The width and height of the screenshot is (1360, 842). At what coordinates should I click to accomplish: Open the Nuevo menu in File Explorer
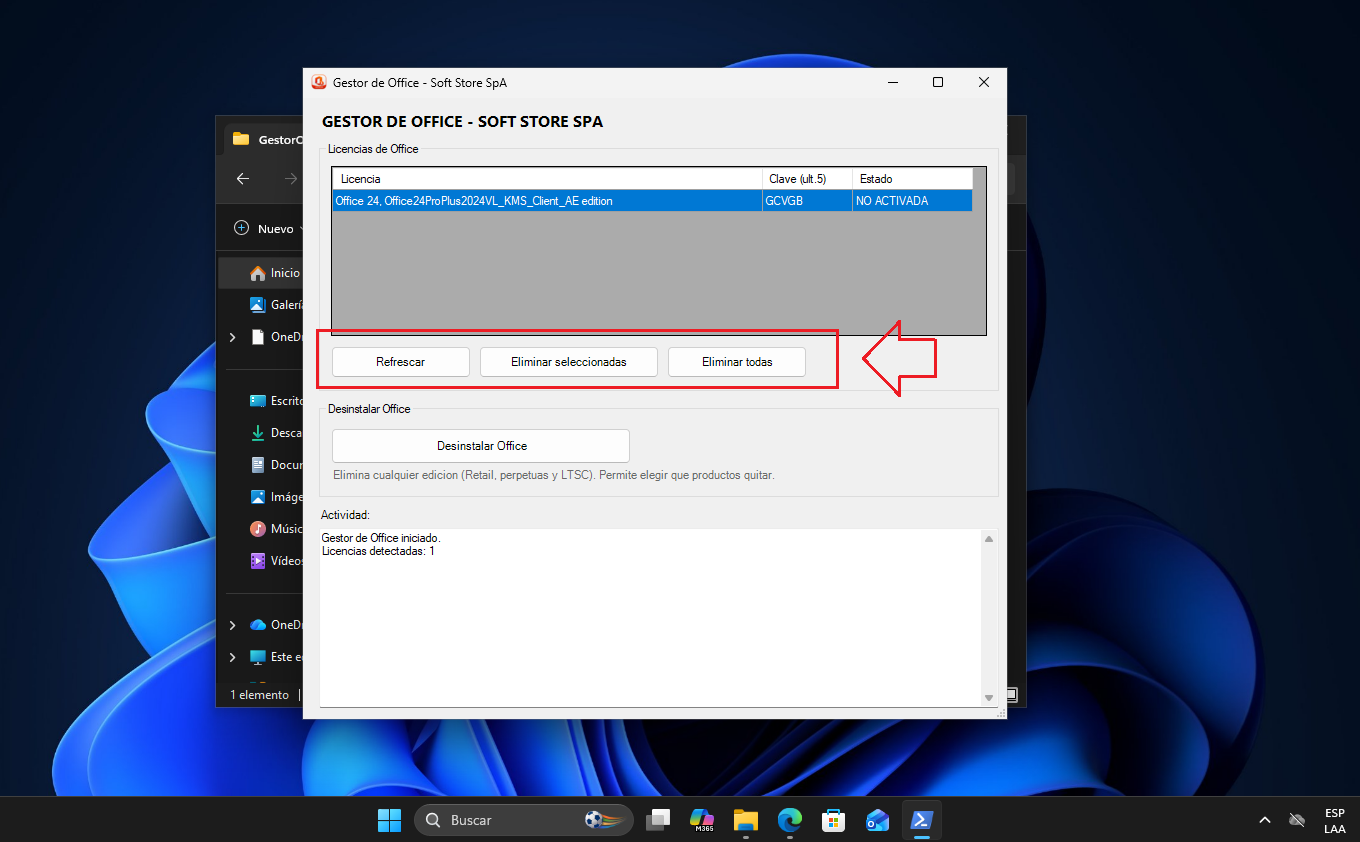[x=269, y=229]
